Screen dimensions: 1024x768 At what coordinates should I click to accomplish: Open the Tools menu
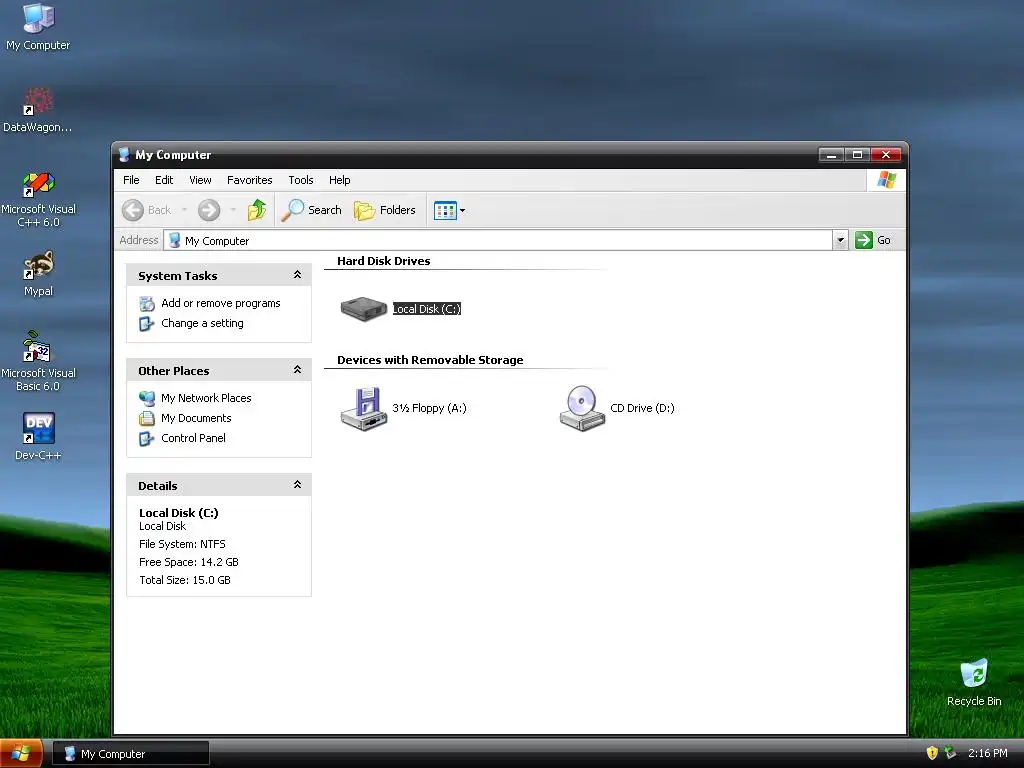[301, 180]
